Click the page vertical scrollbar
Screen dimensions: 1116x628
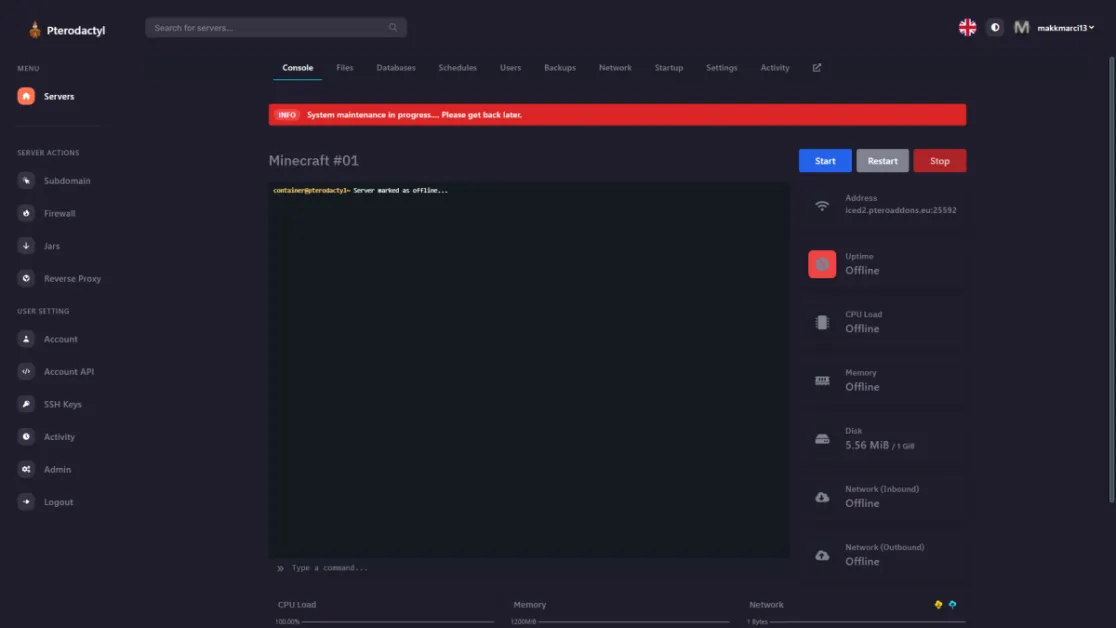point(1112,279)
